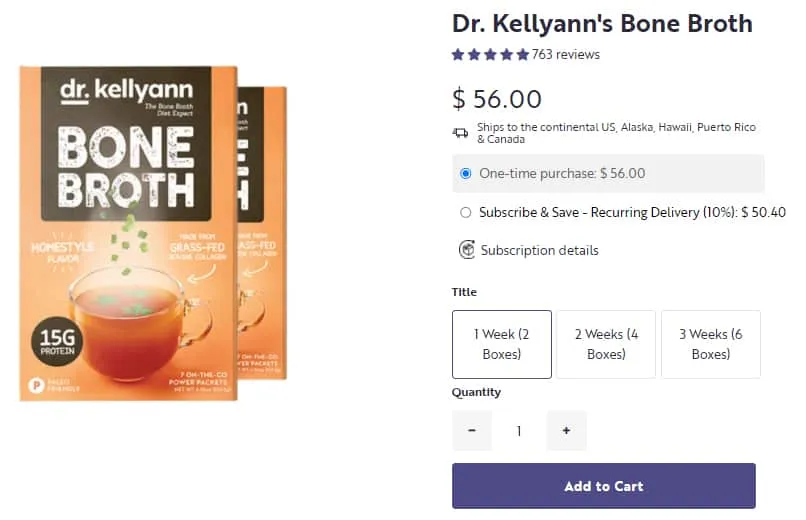Decrease quantity with the minus button
The width and height of the screenshot is (806, 520).
[x=472, y=431]
